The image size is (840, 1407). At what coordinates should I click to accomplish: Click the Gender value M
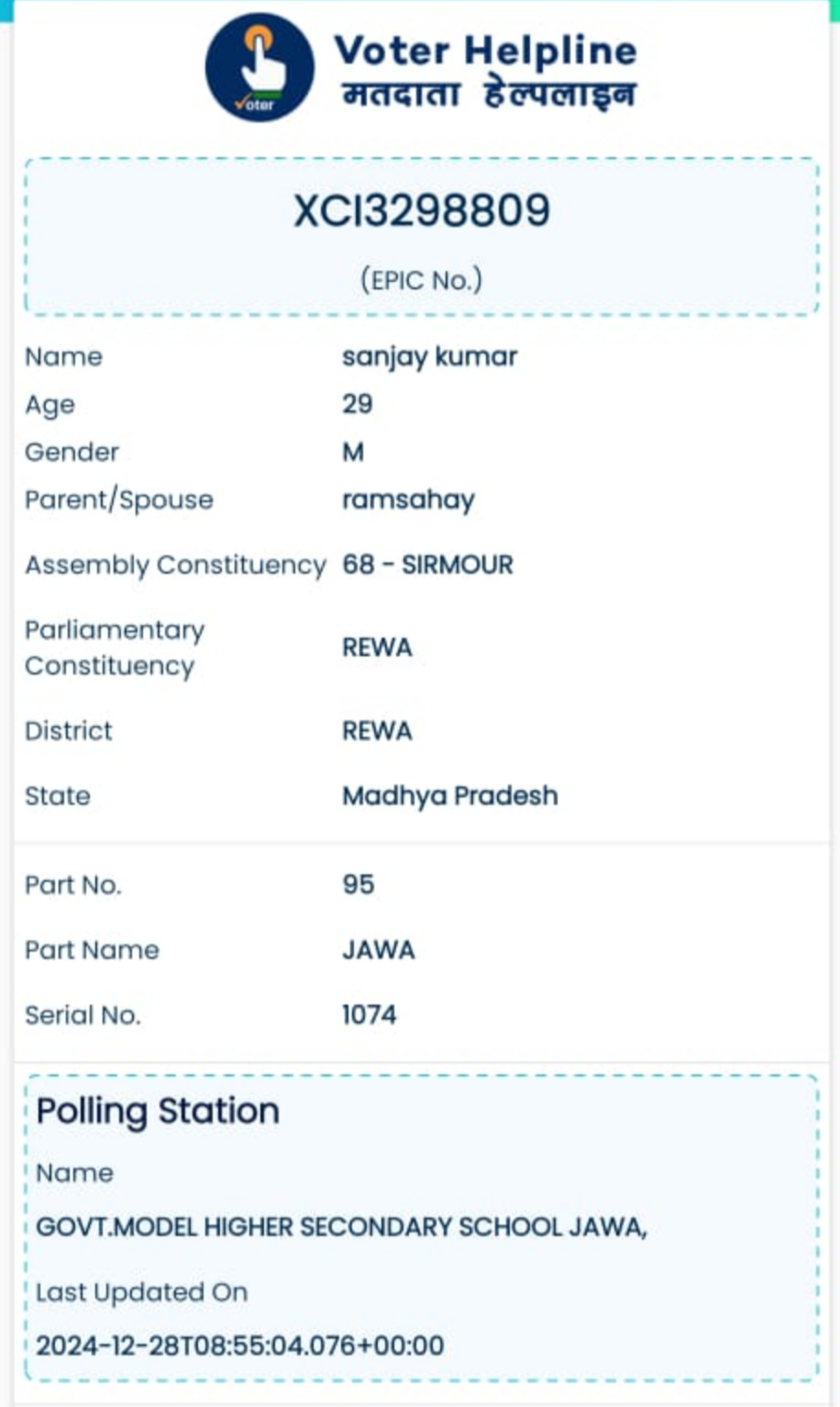click(x=353, y=452)
